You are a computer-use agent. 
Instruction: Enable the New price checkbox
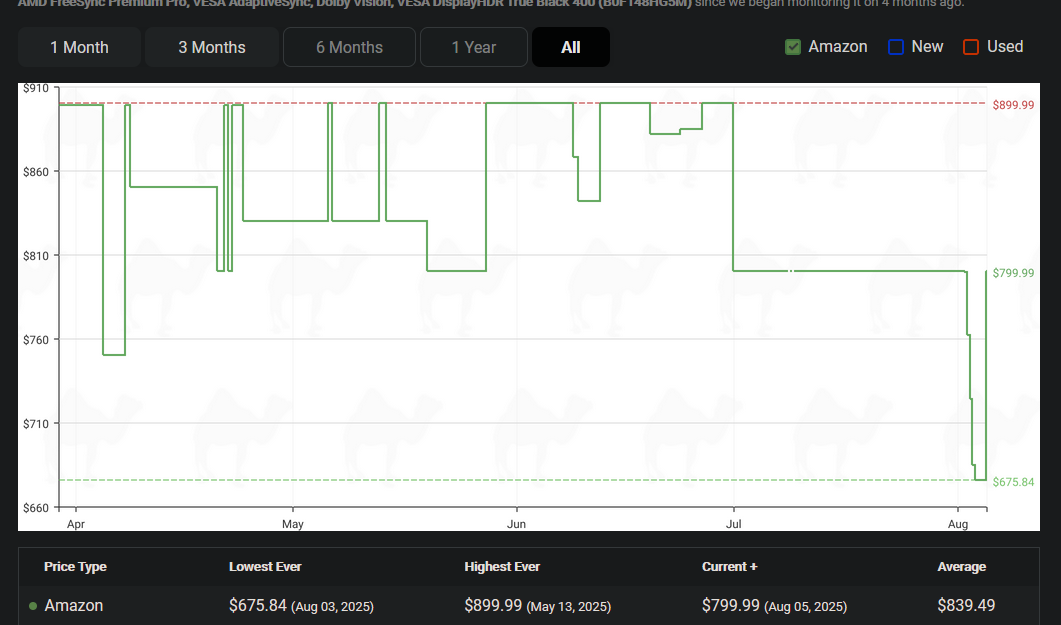pyautogui.click(x=896, y=47)
